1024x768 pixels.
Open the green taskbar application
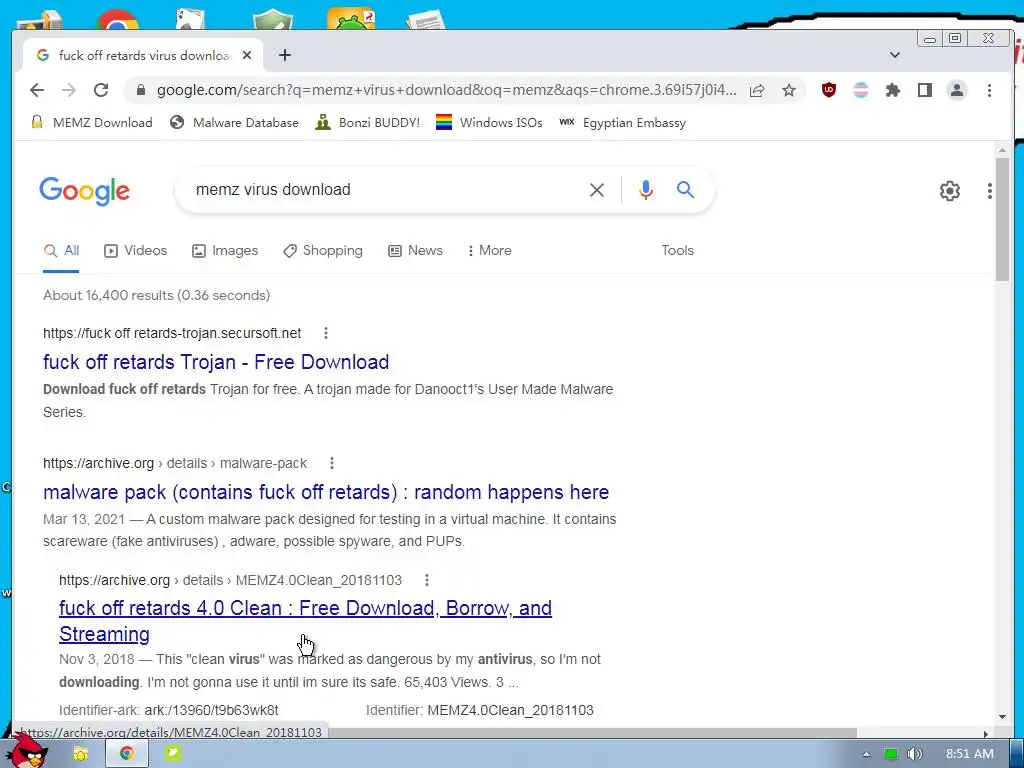[x=172, y=754]
